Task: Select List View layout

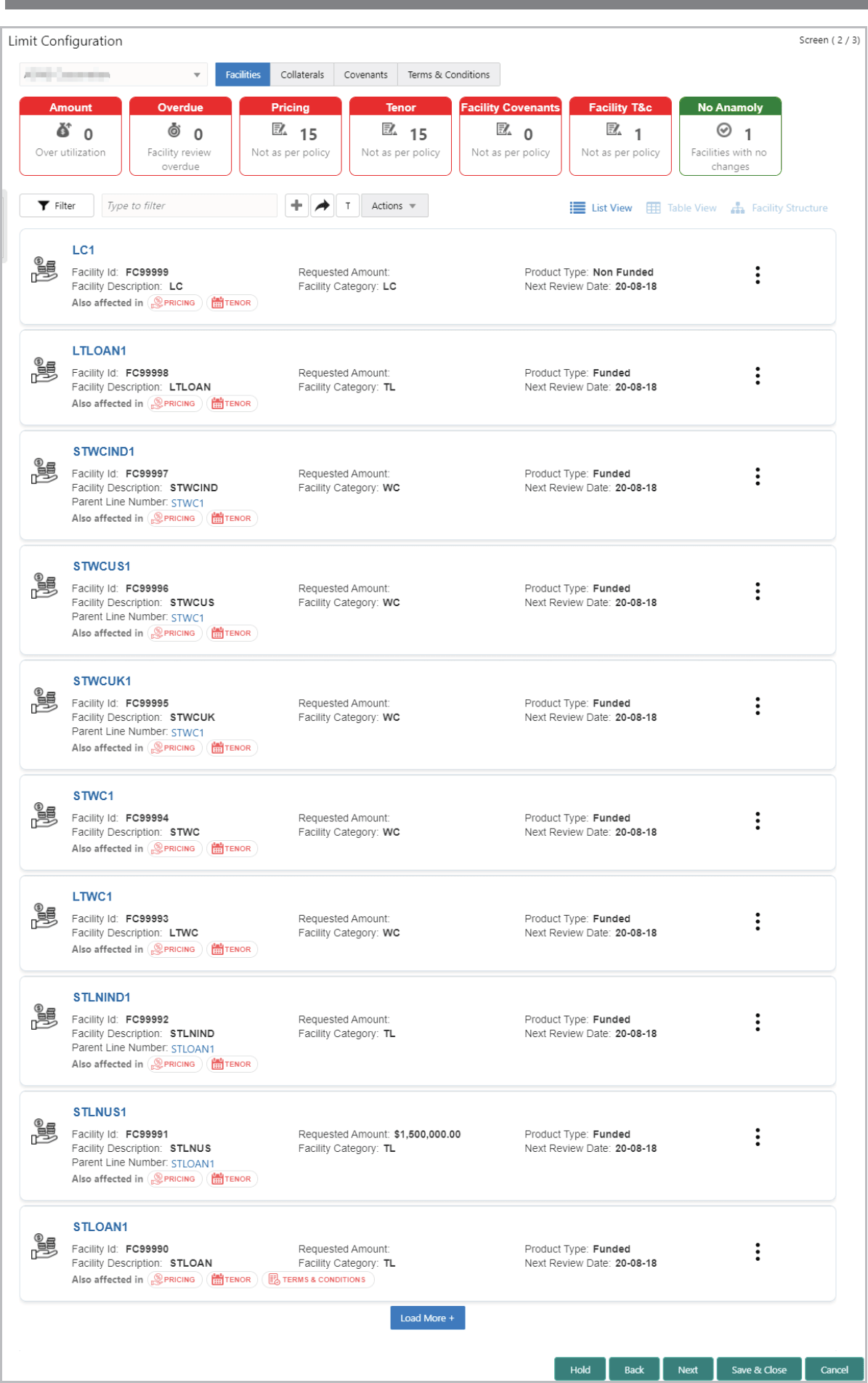Action: pyautogui.click(x=601, y=208)
